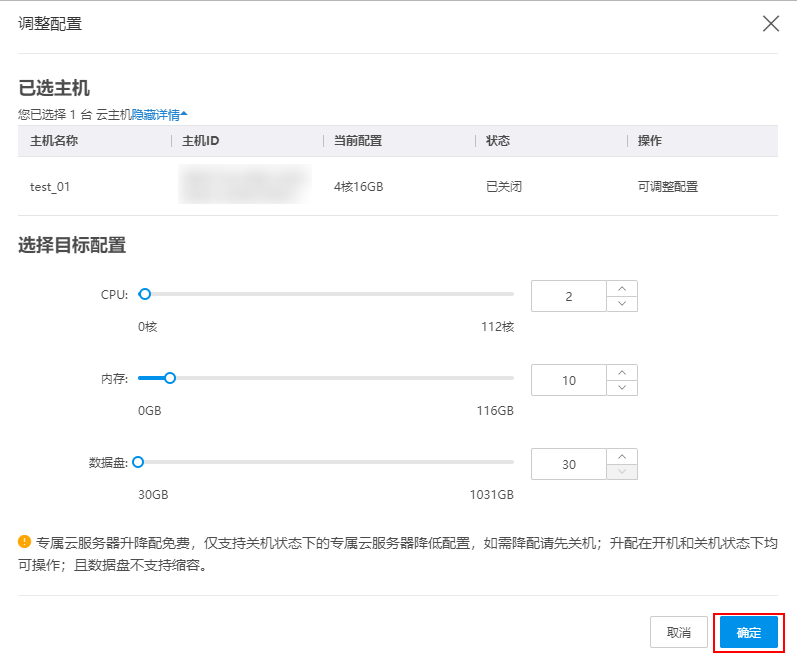Click the 数据盘 slider handle
The height and width of the screenshot is (657, 797).
pyautogui.click(x=138, y=462)
